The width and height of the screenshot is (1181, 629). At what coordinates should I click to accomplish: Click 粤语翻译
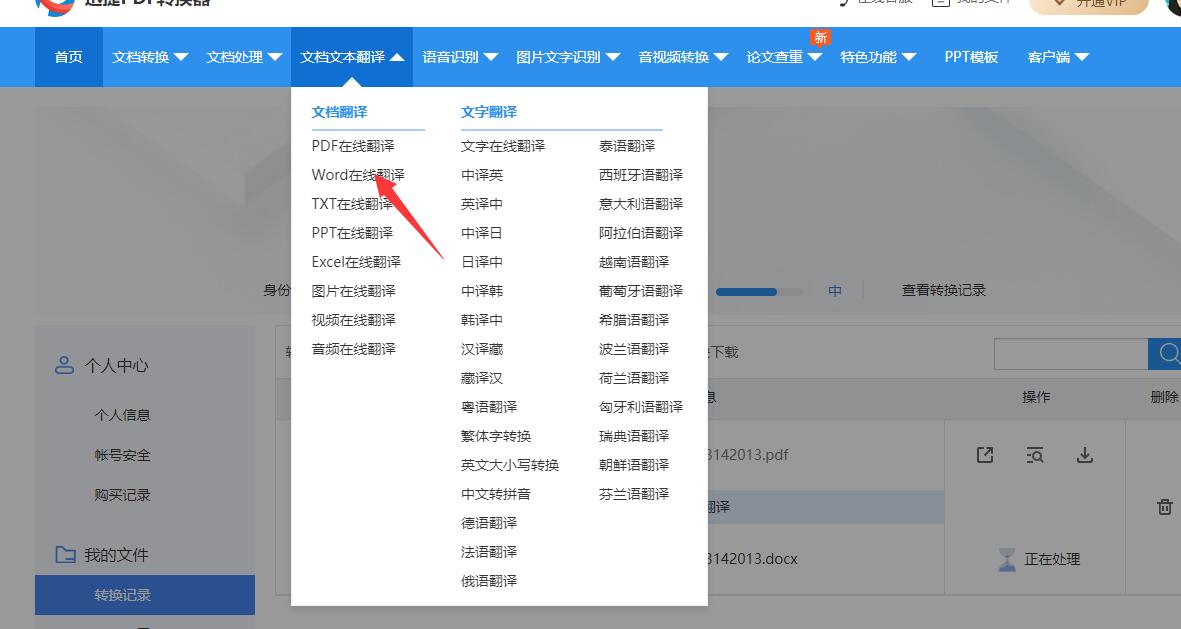point(489,407)
